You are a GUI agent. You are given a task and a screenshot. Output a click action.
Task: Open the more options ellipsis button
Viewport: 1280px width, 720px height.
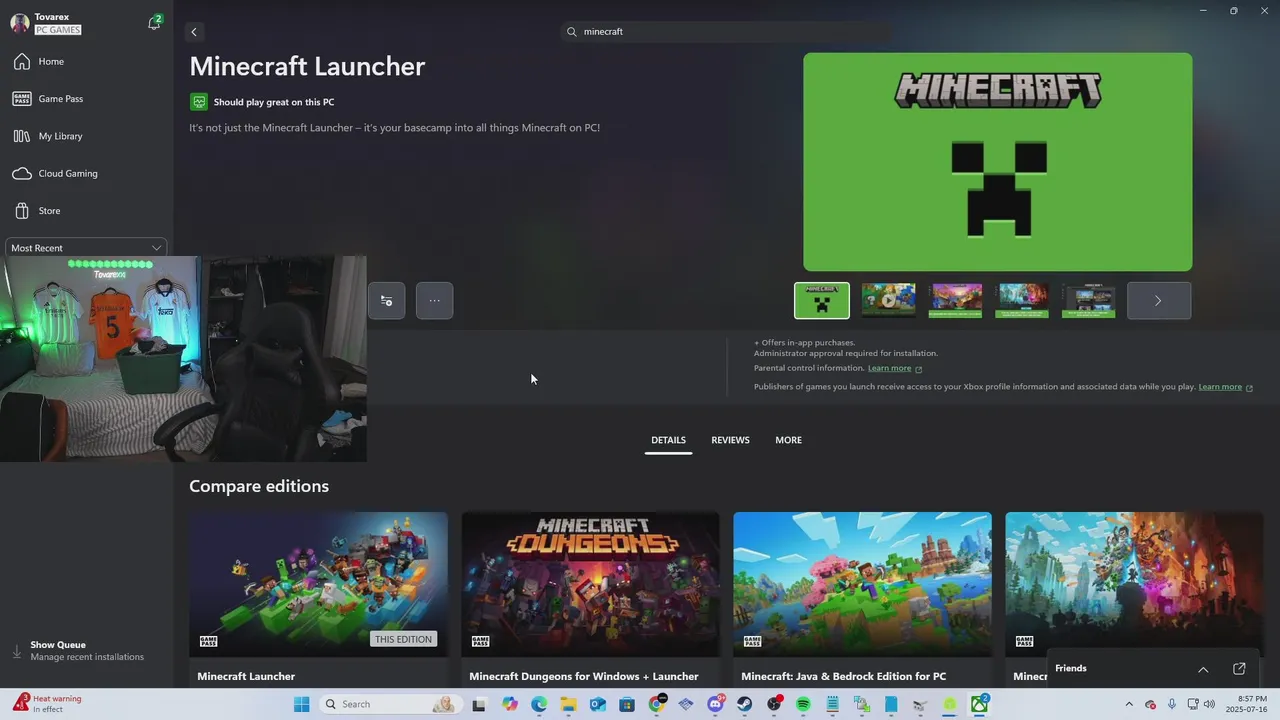434,300
